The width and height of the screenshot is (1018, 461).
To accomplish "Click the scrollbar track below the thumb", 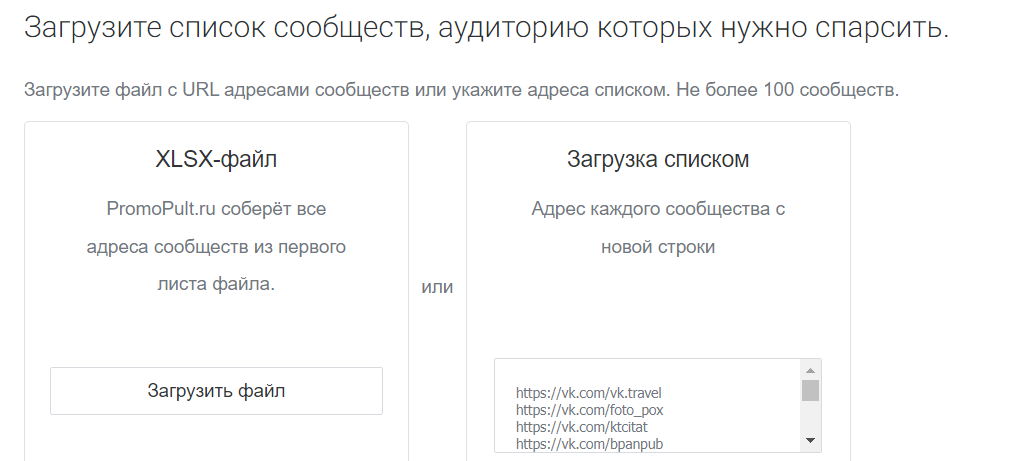I will click(x=810, y=418).
